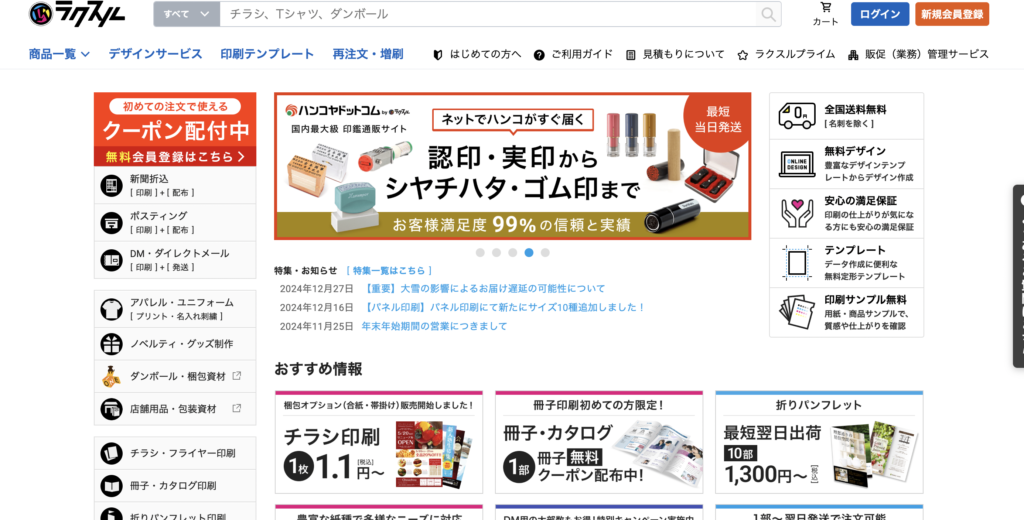Viewport: 1024px width, 520px height.
Task: Expand the 商品一覧 menu
Action: 59,54
